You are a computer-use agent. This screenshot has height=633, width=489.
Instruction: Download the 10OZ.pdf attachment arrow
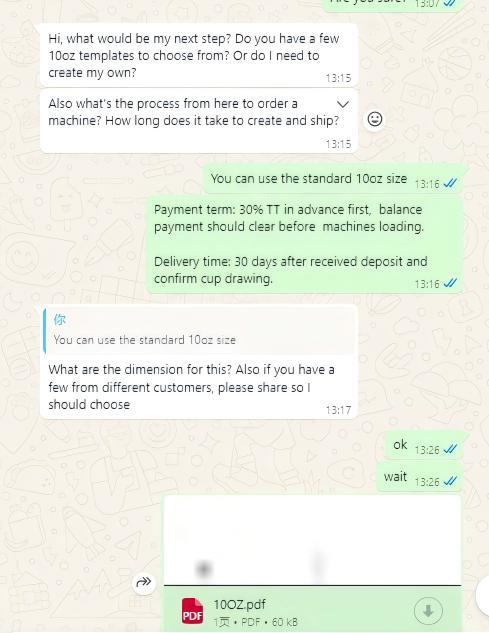coord(428,611)
